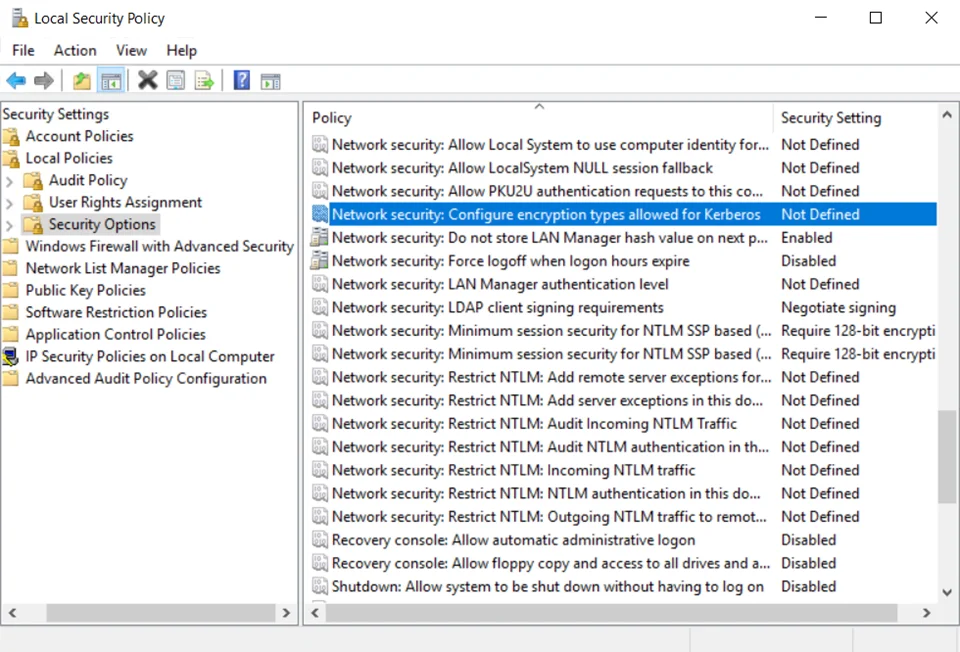The height and width of the screenshot is (652, 960).
Task: Click the console tree pane scroll right arrow
Action: tap(286, 612)
